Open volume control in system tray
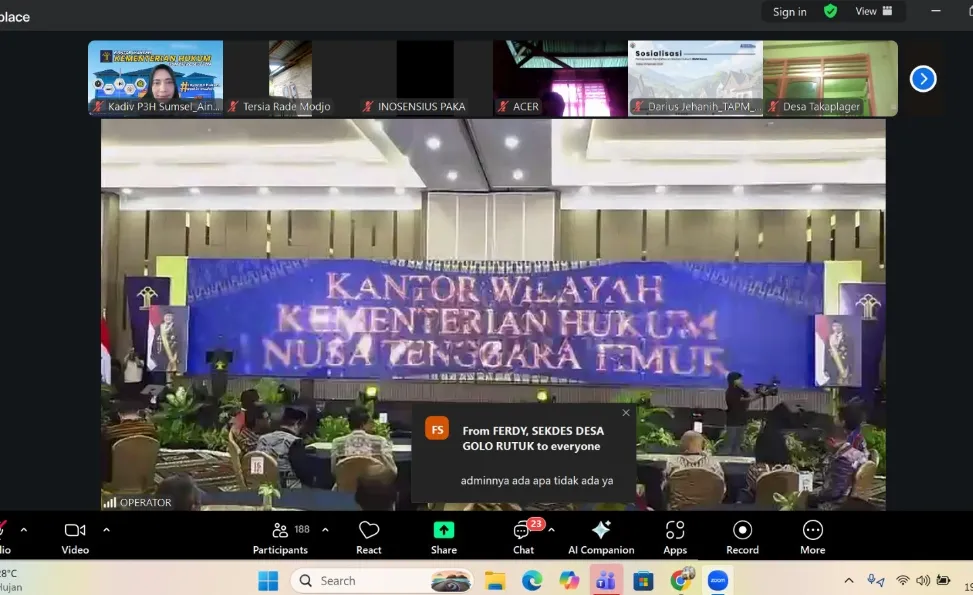The height and width of the screenshot is (595, 973). (923, 581)
